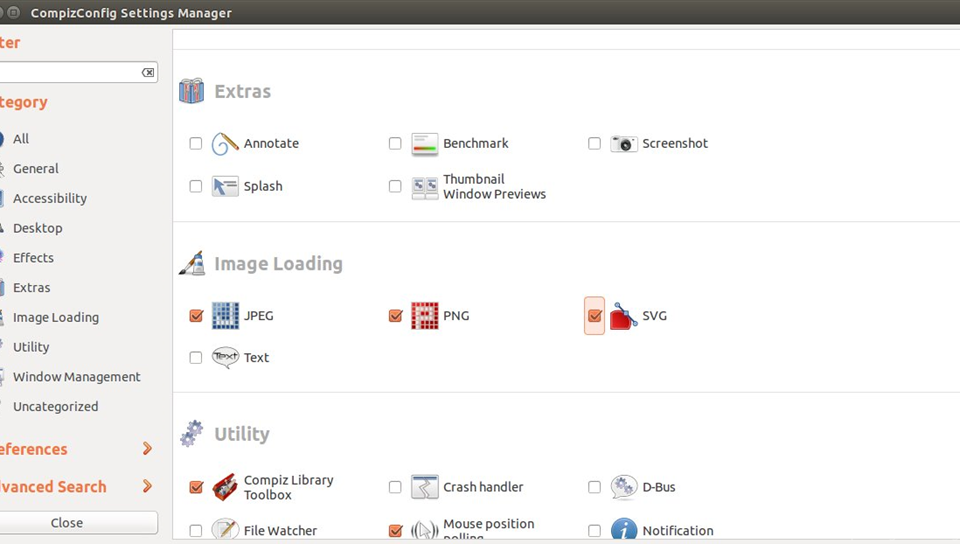This screenshot has height=544, width=960.
Task: Disable the JPEG checkbox
Action: [x=196, y=316]
